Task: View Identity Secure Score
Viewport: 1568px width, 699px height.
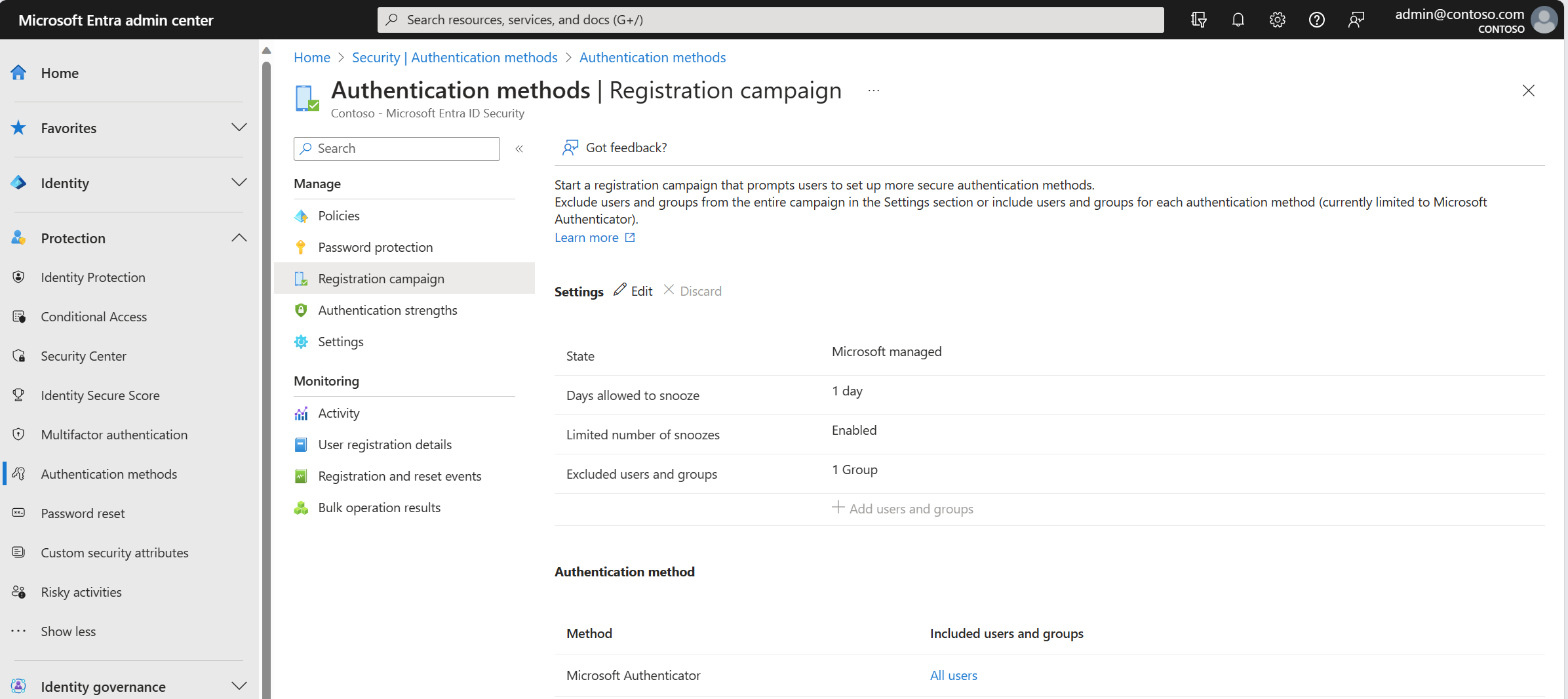Action: tap(100, 395)
